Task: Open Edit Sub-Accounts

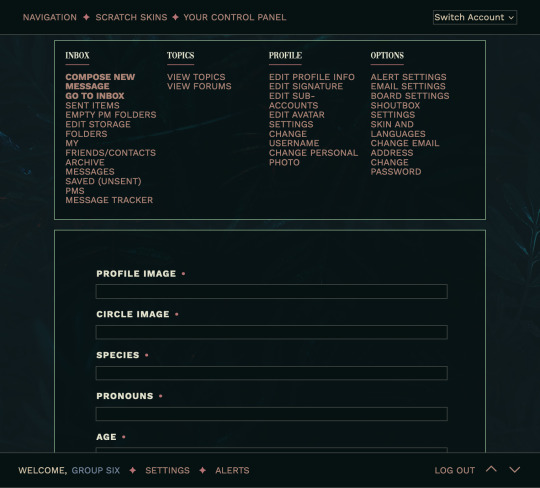Action: [x=293, y=101]
